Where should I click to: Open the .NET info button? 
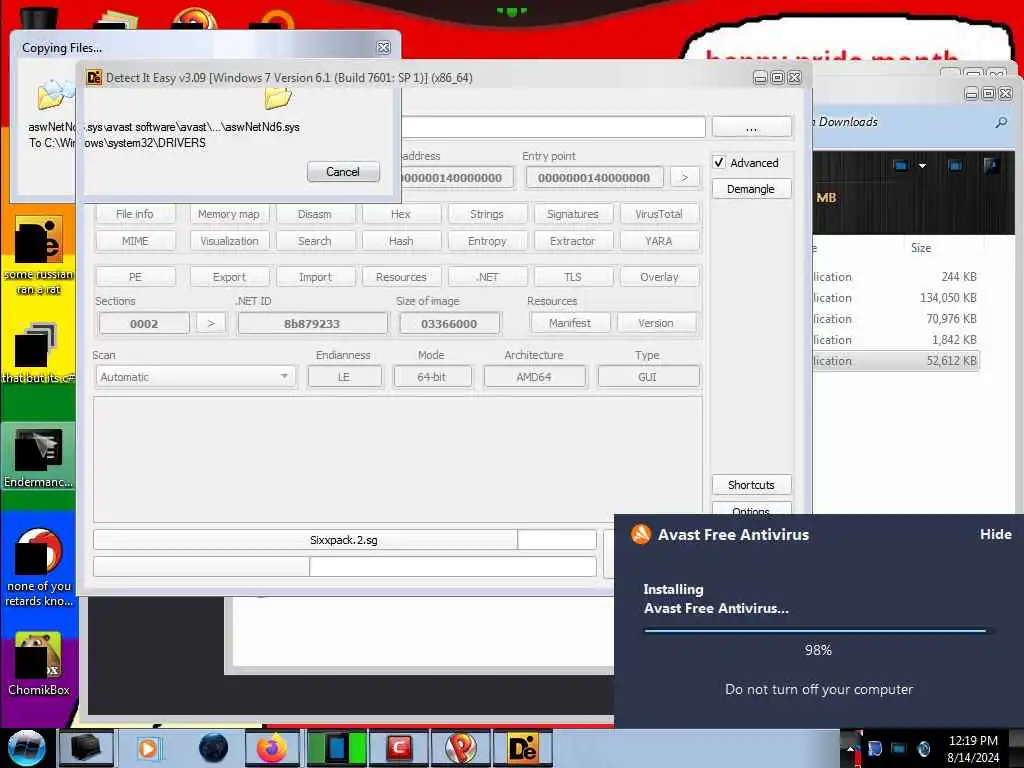coord(487,277)
